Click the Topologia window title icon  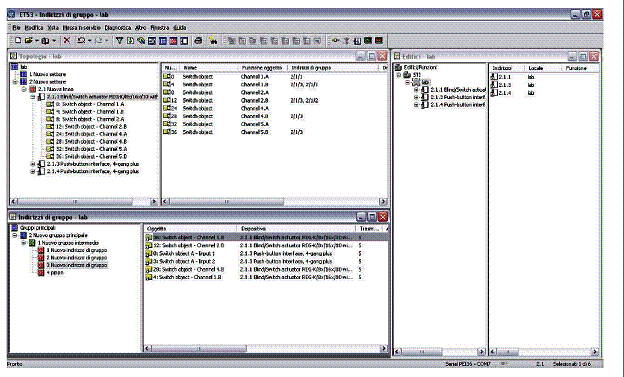(x=14, y=56)
